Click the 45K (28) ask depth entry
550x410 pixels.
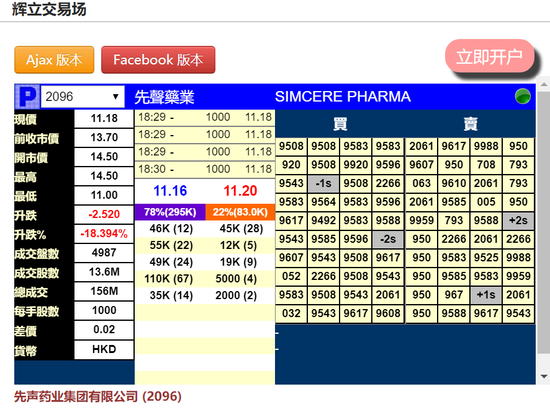pyautogui.click(x=241, y=229)
